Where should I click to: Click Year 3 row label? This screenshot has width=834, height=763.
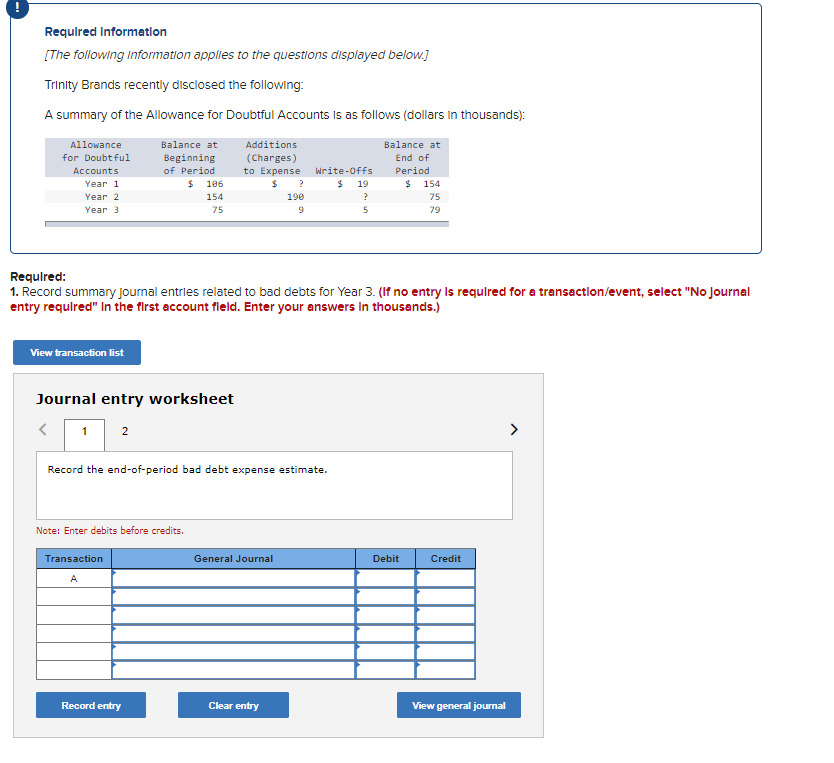coord(102,210)
